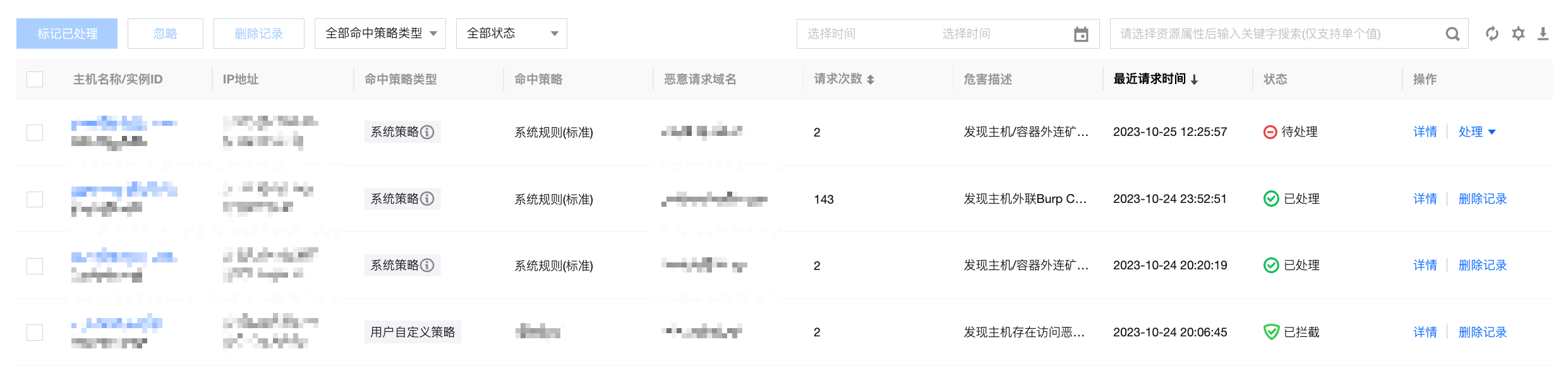
Task: Click the info icon in the 143-request row
Action: click(x=428, y=199)
